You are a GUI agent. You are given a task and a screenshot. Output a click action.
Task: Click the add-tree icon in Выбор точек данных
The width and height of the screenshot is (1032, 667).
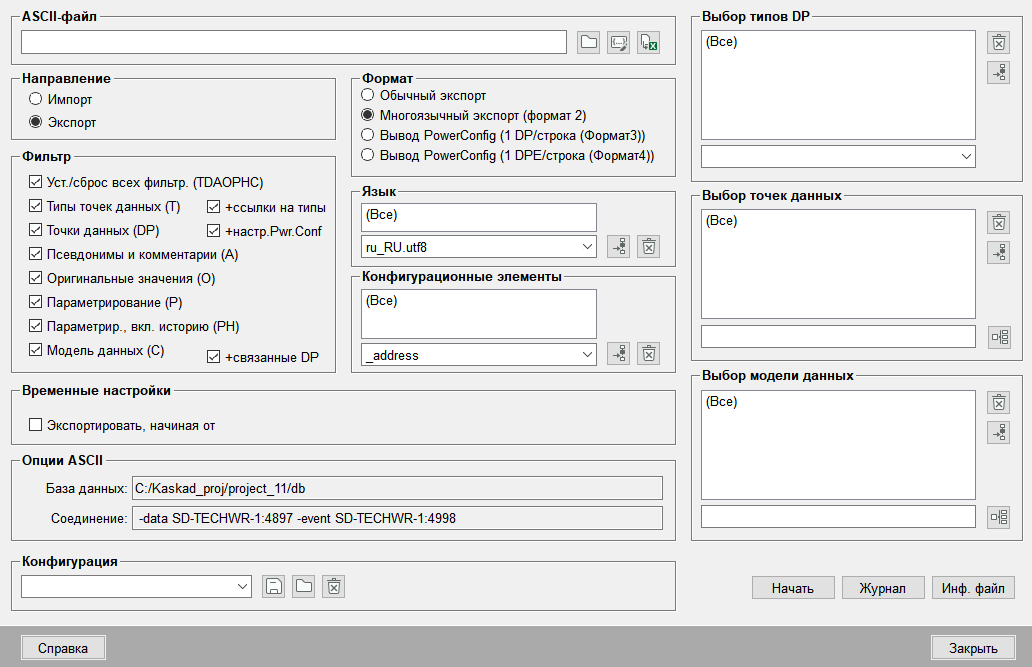998,252
